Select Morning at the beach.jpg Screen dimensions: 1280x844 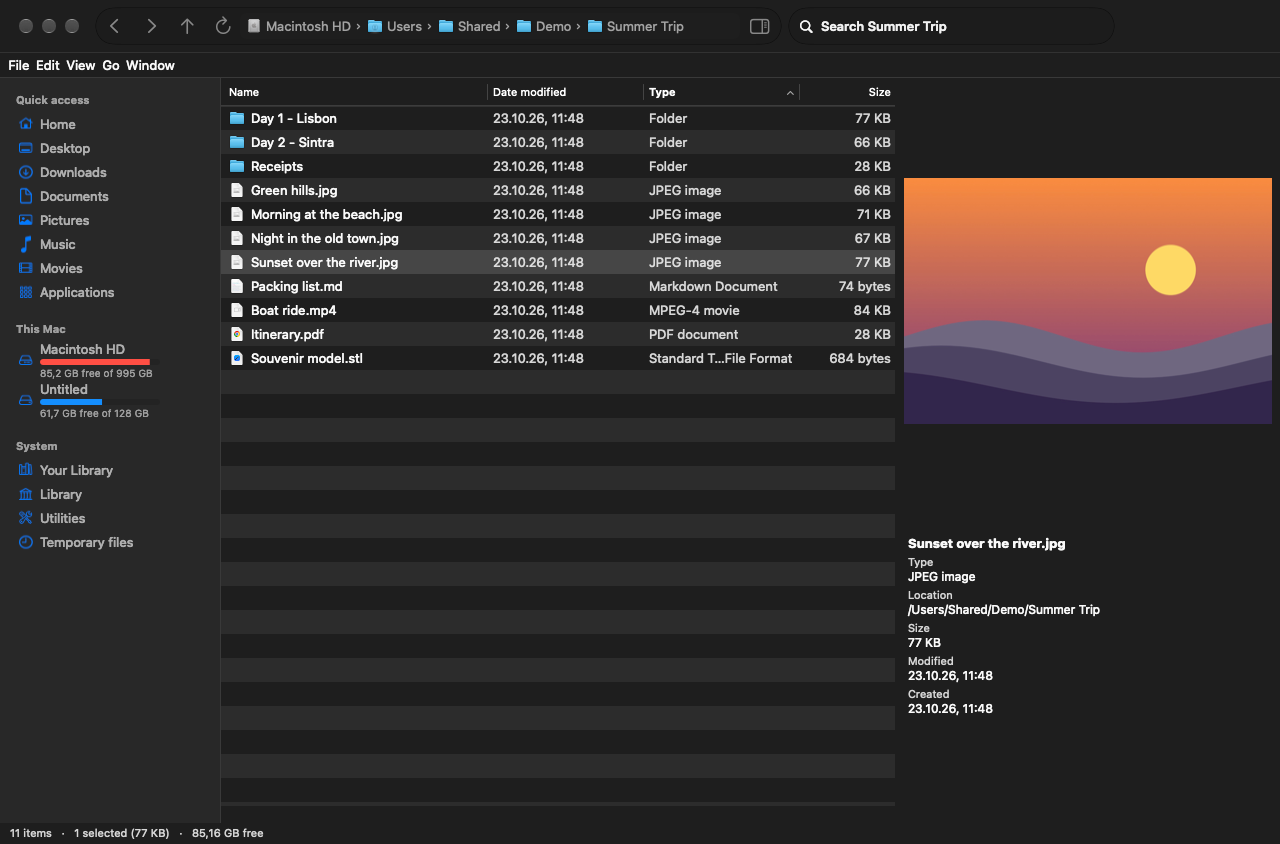(558, 214)
